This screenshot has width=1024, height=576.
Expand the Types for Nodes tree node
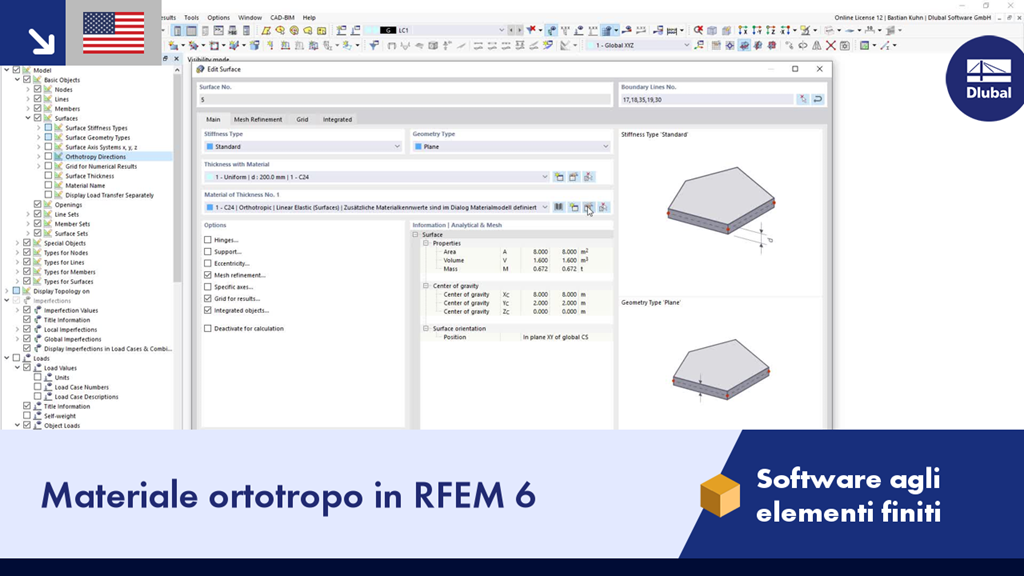pyautogui.click(x=18, y=253)
